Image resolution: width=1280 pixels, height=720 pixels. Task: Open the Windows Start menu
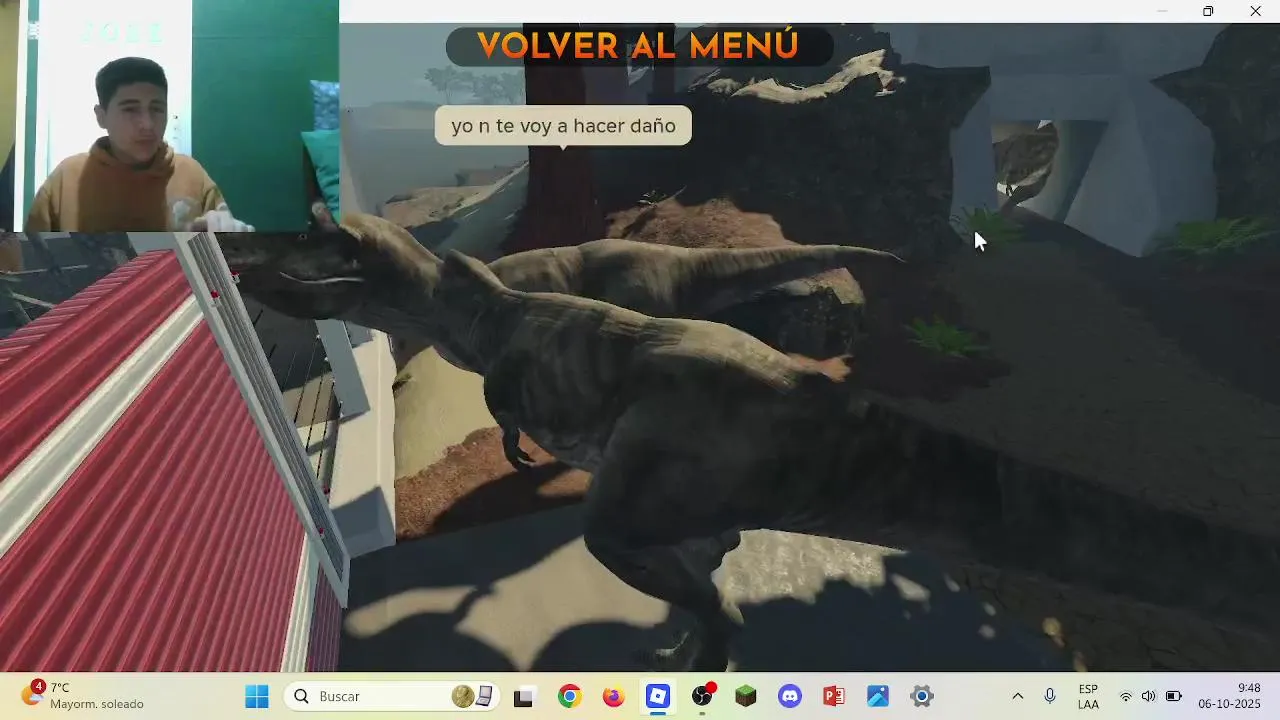click(257, 696)
